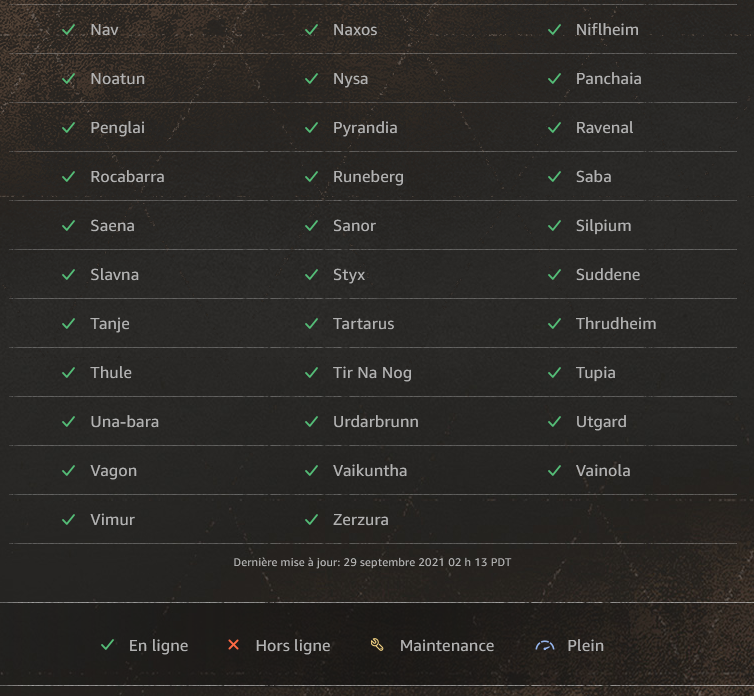The height and width of the screenshot is (696, 754).
Task: Click the Maintenance legend label
Action: 447,646
